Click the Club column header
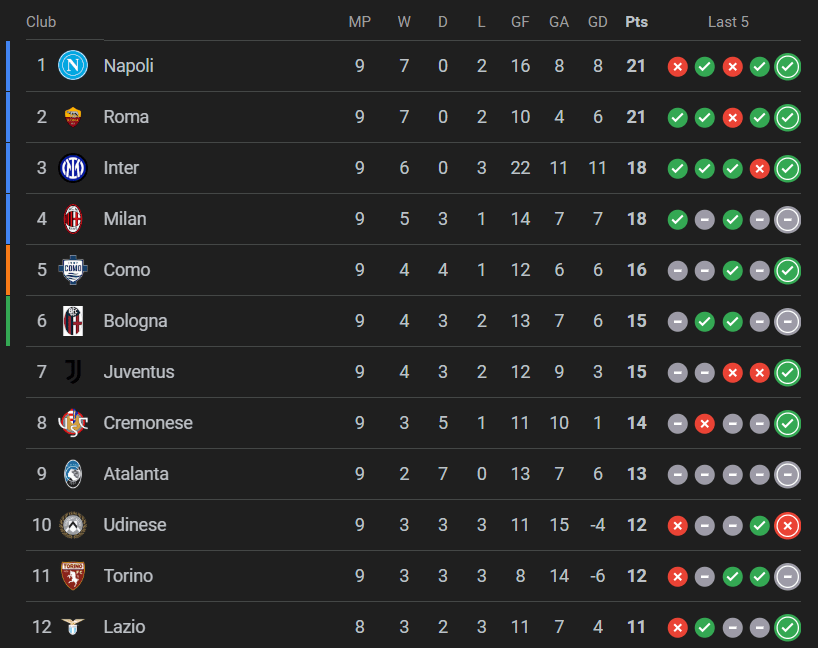 coord(41,22)
